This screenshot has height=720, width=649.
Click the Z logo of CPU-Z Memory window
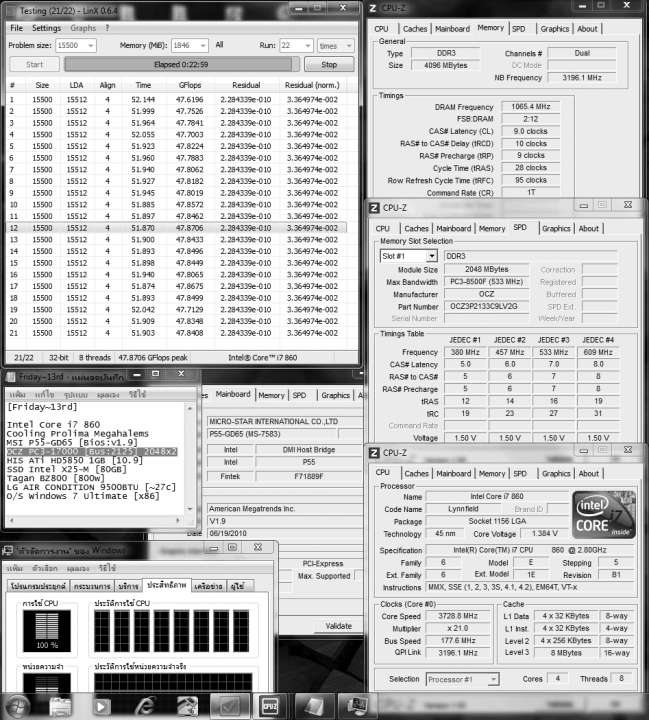(373, 8)
